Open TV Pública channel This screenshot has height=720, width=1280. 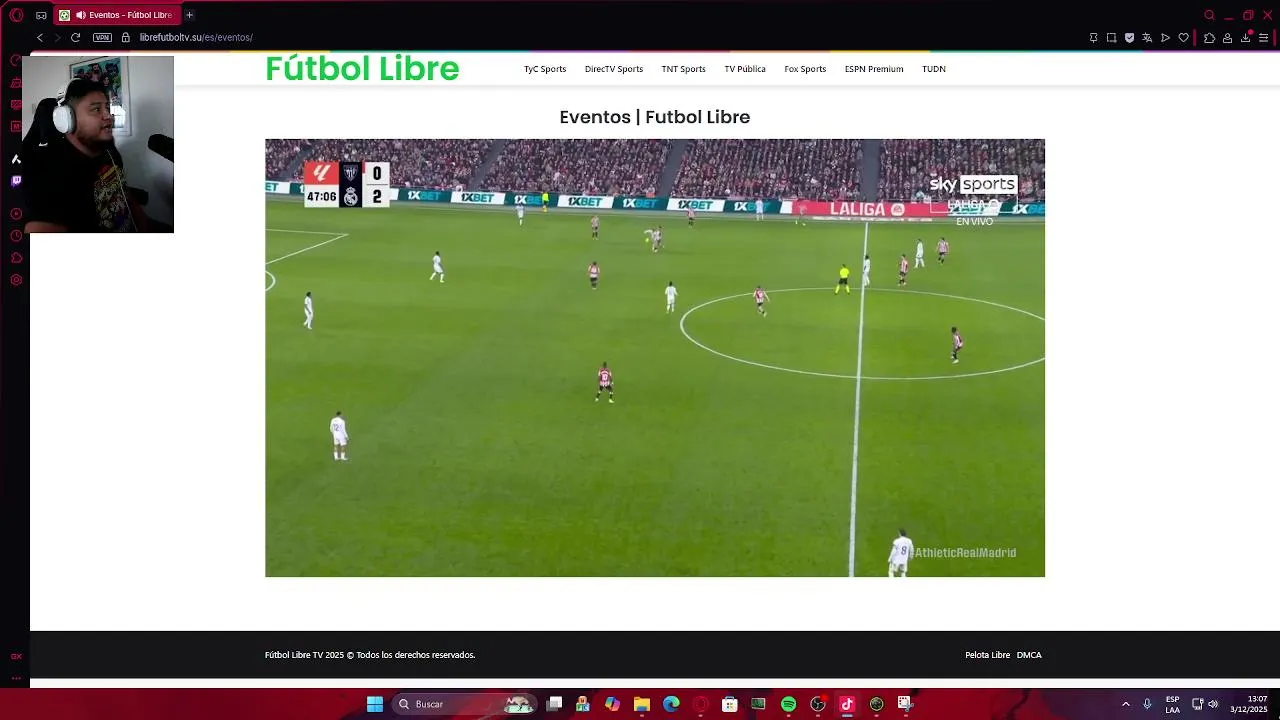coord(745,69)
